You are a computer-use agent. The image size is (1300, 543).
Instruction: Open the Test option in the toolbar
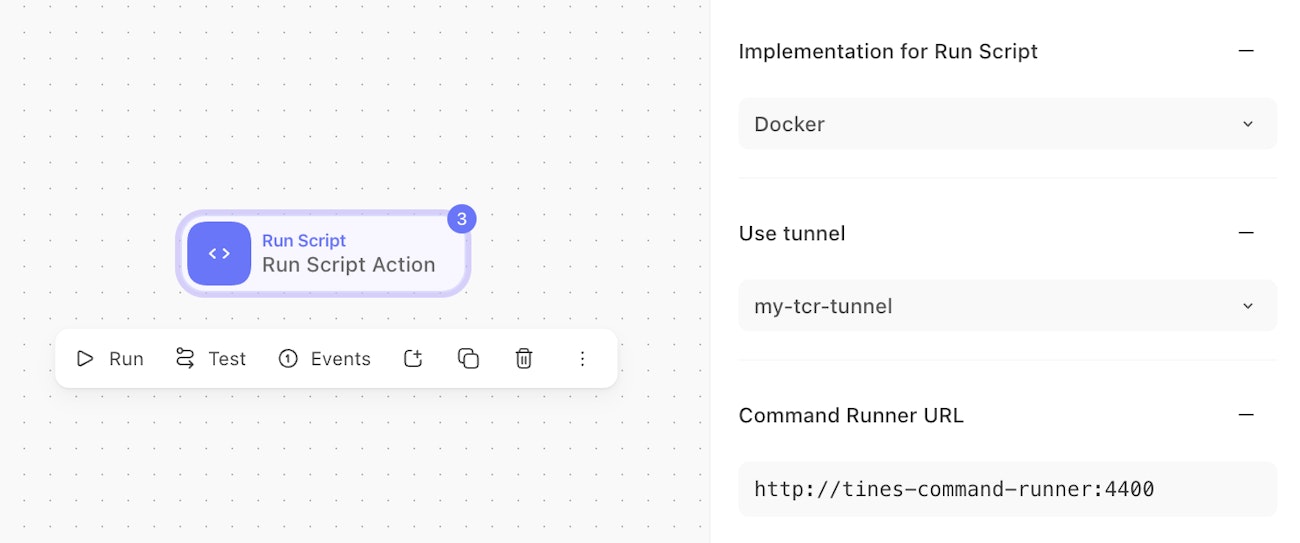[x=210, y=359]
